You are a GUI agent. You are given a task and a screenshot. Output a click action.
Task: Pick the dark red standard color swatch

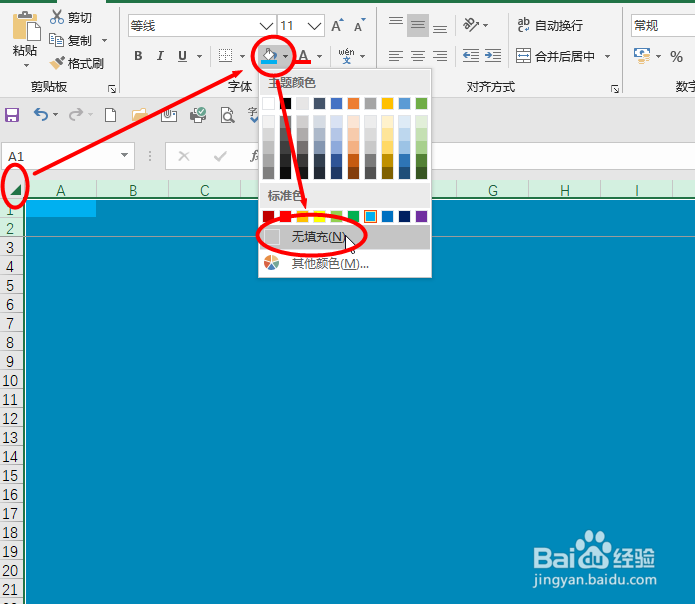[x=269, y=216]
